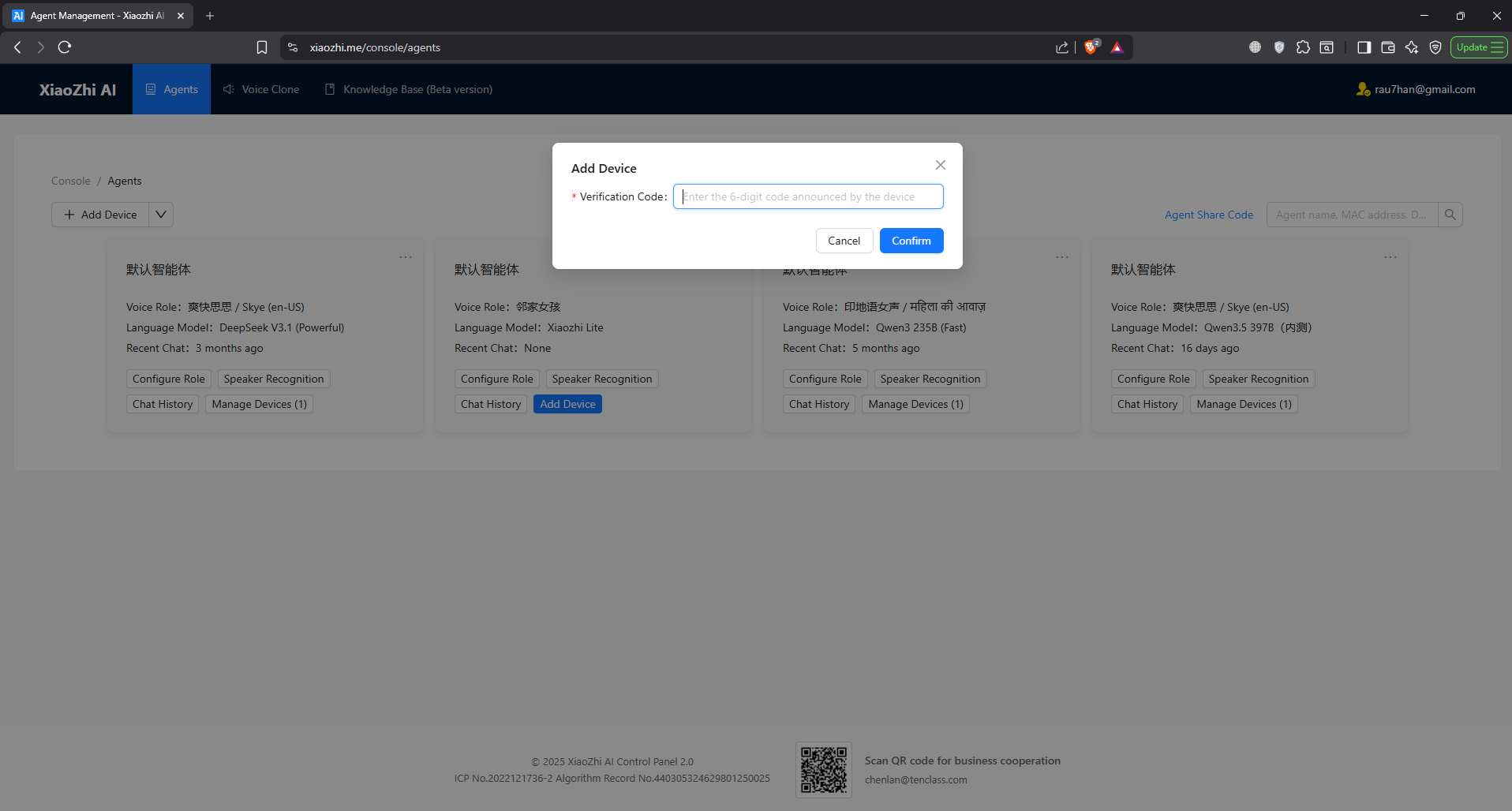The width and height of the screenshot is (1512, 811).
Task: Click the search magnifier icon
Action: pyautogui.click(x=1450, y=215)
